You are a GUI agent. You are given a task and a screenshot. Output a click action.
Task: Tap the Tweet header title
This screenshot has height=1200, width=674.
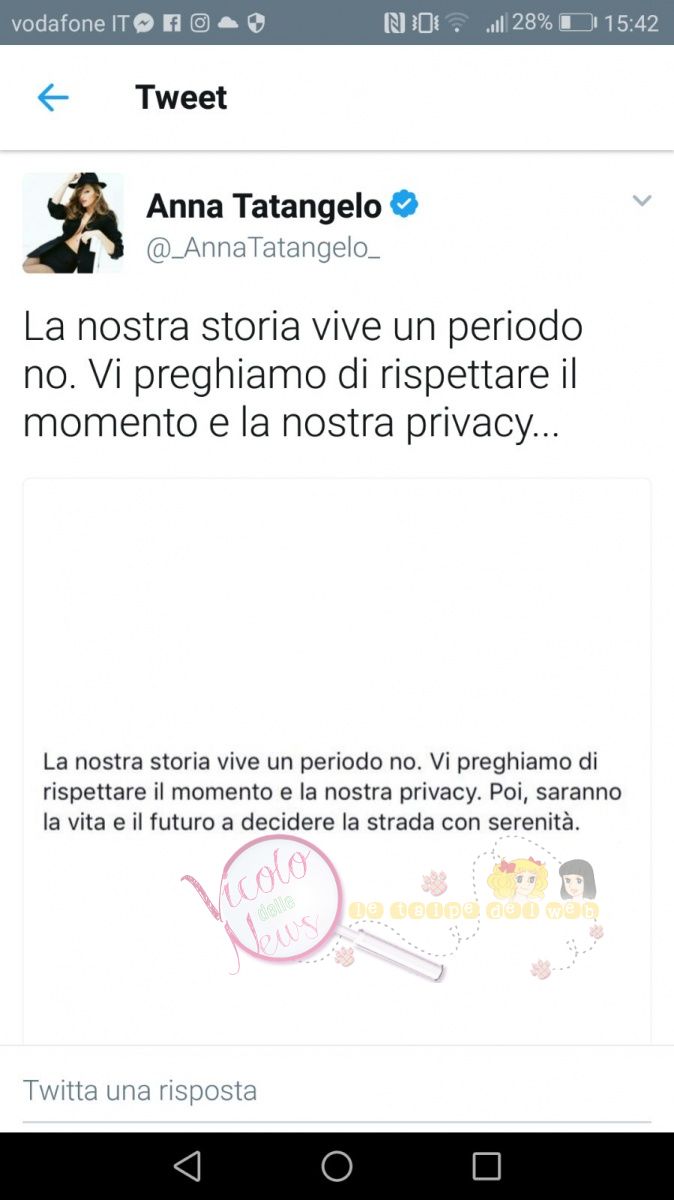pos(181,97)
